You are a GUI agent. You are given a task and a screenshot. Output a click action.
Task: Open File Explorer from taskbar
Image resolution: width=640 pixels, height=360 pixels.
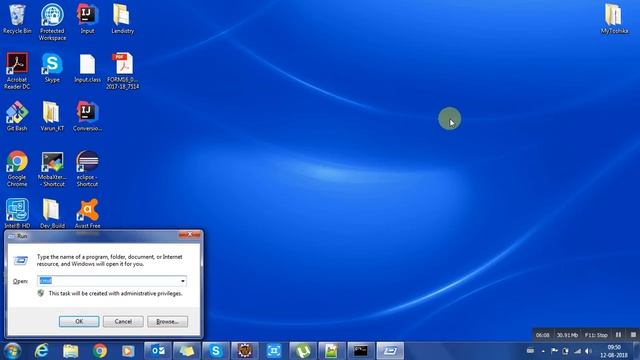[x=71, y=351]
